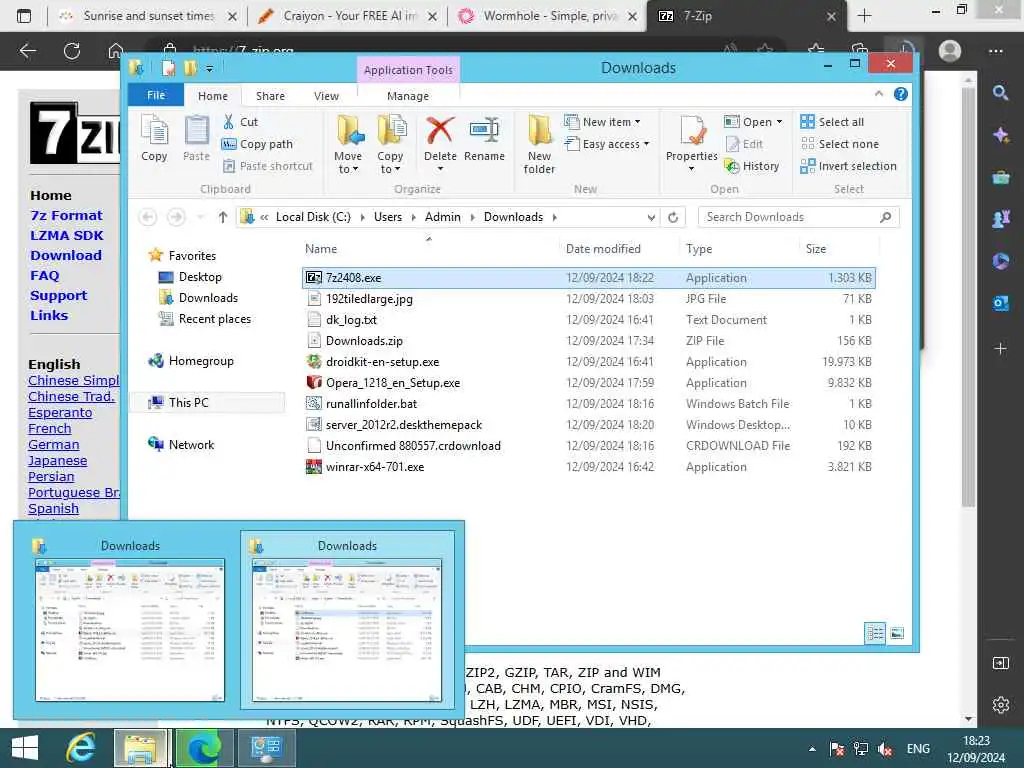Show hidden tray icons arrow
This screenshot has height=768, width=1024.
point(812,749)
